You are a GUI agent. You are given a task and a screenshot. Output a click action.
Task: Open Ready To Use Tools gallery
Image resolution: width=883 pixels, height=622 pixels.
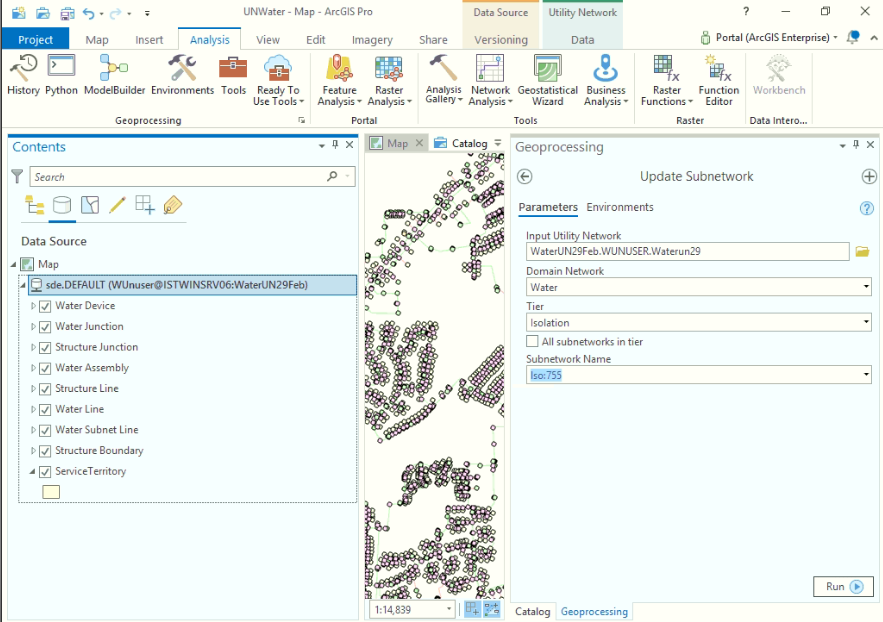coord(278,80)
